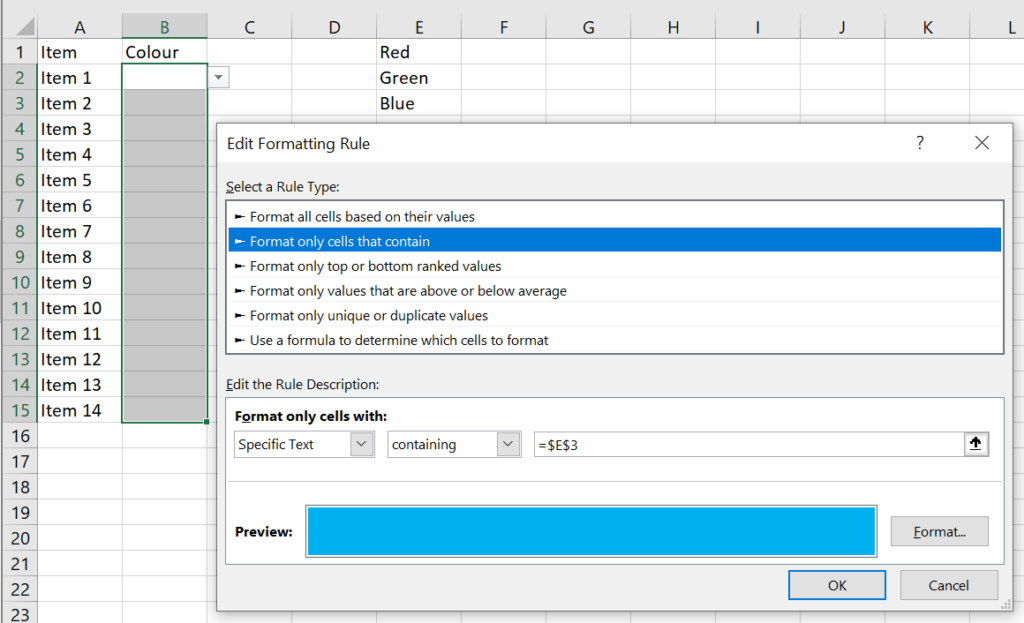Viewport: 1024px width, 623px height.
Task: Click the help question mark icon
Action: [920, 143]
